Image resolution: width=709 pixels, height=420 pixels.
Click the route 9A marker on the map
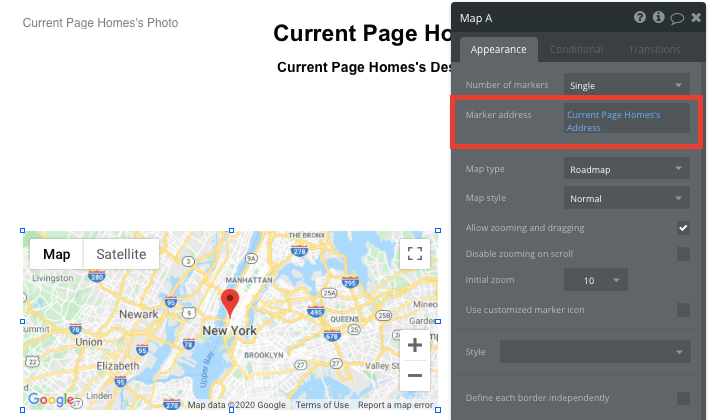(251, 258)
